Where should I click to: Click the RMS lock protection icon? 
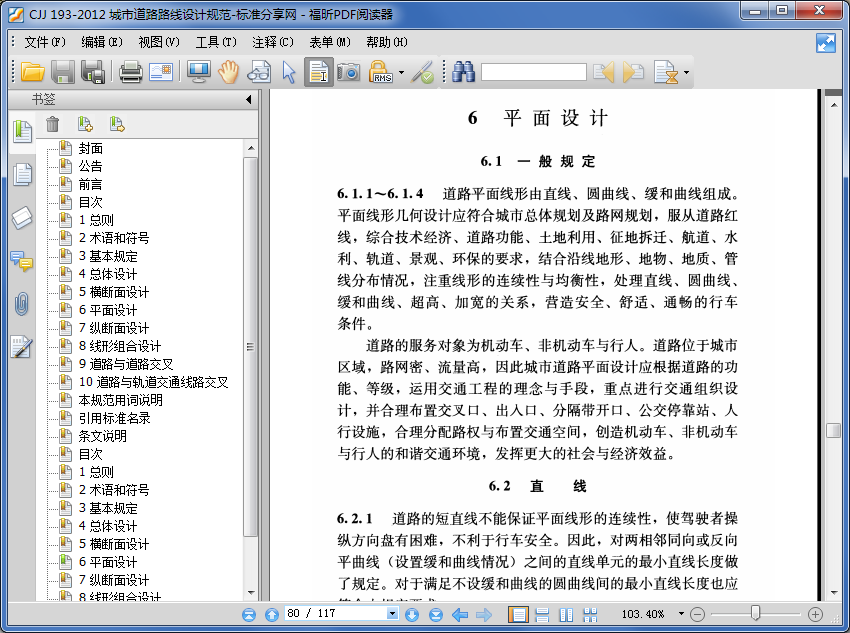tap(381, 72)
